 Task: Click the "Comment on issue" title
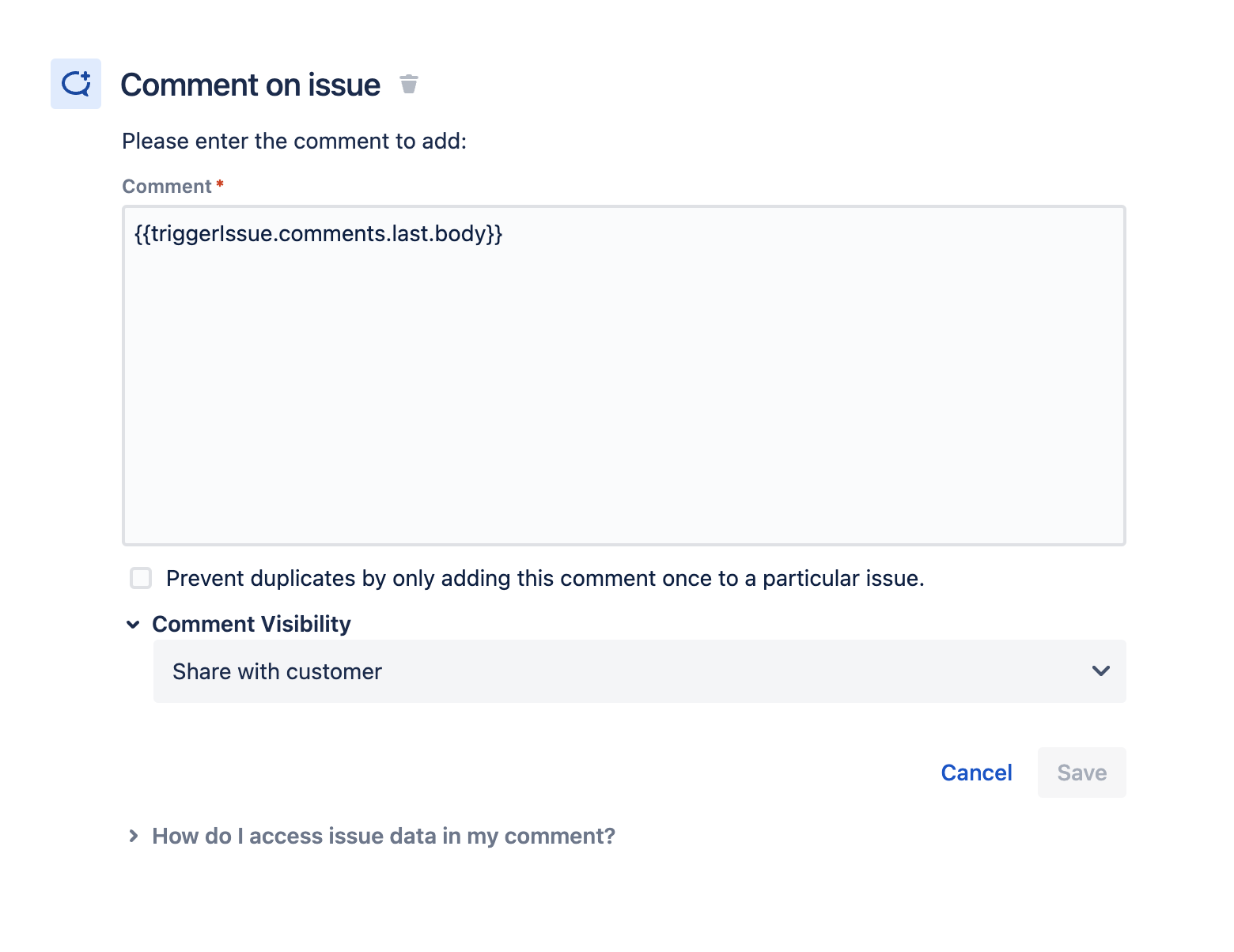pos(250,85)
